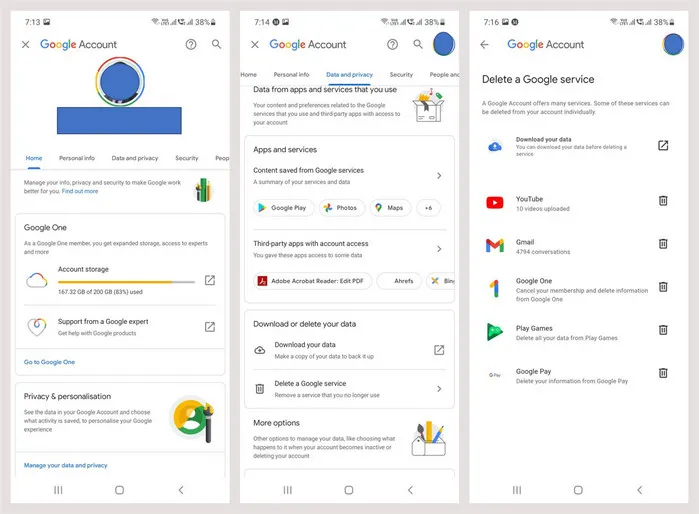Delete the YouTube service via trash icon

663,201
